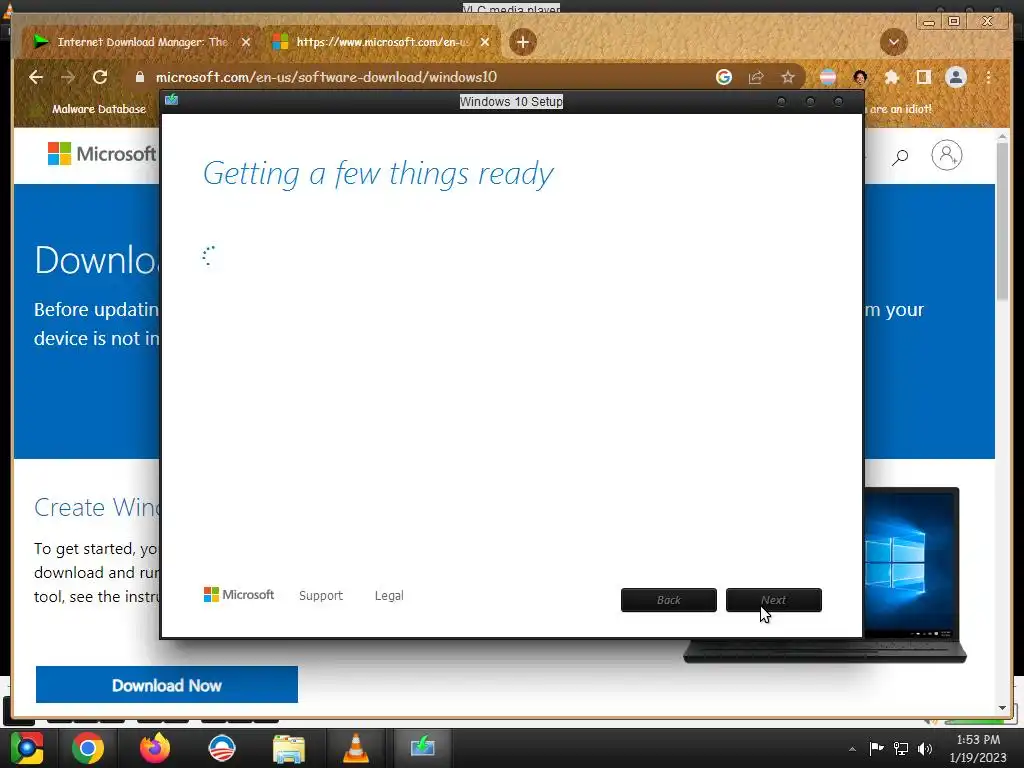The height and width of the screenshot is (768, 1024).
Task: Open the Start menu button
Action: coord(27,748)
